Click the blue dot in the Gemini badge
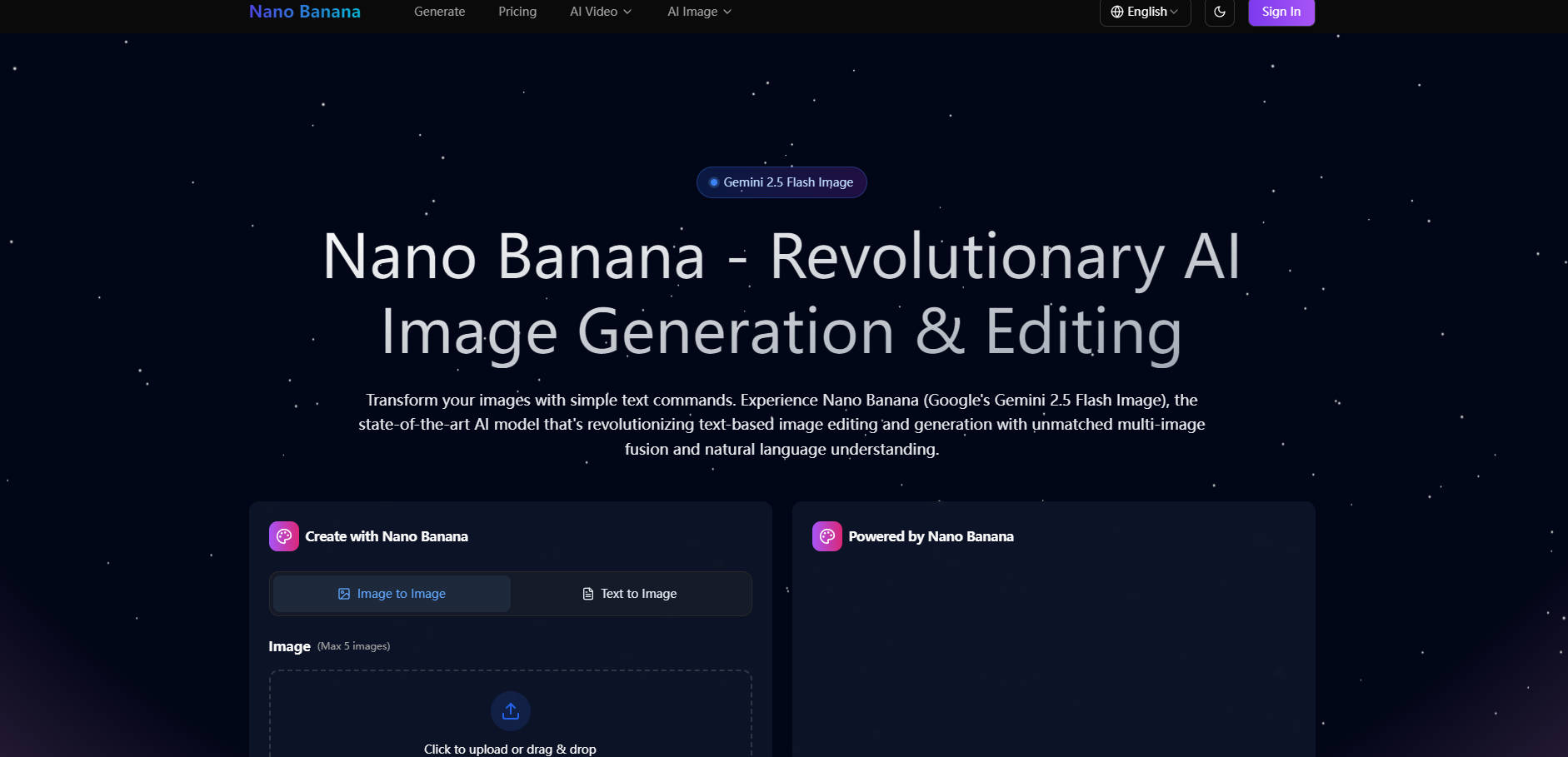Viewport: 1568px width, 757px height. click(x=712, y=182)
